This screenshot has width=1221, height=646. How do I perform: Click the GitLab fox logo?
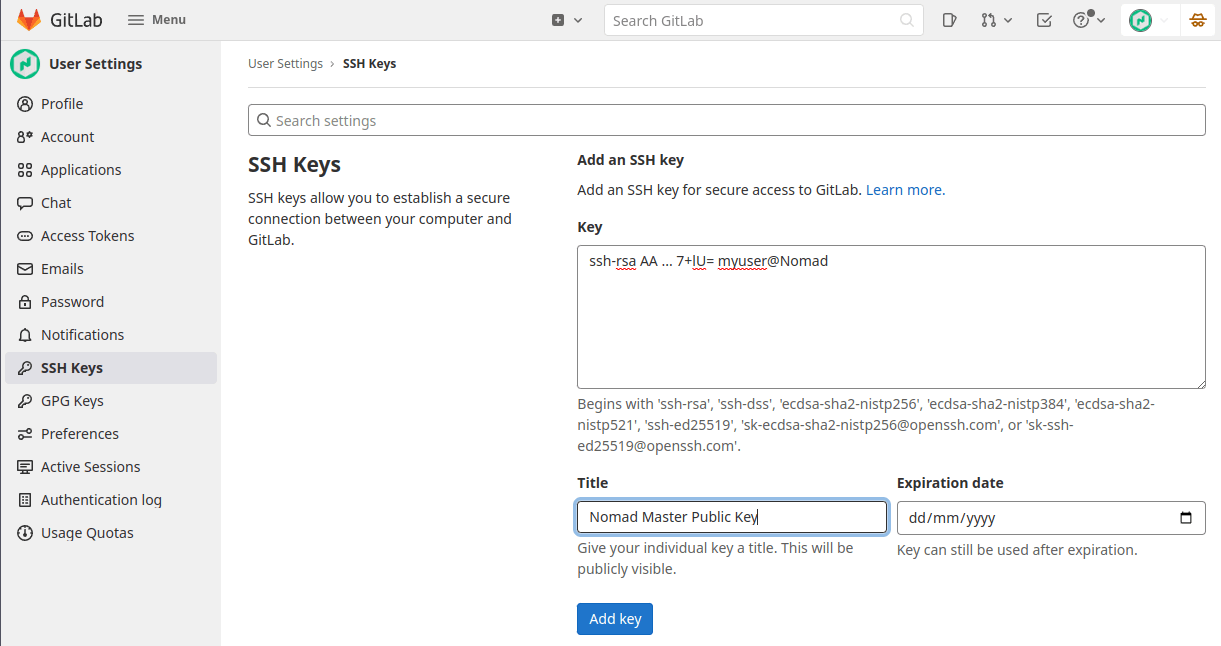click(x=28, y=18)
